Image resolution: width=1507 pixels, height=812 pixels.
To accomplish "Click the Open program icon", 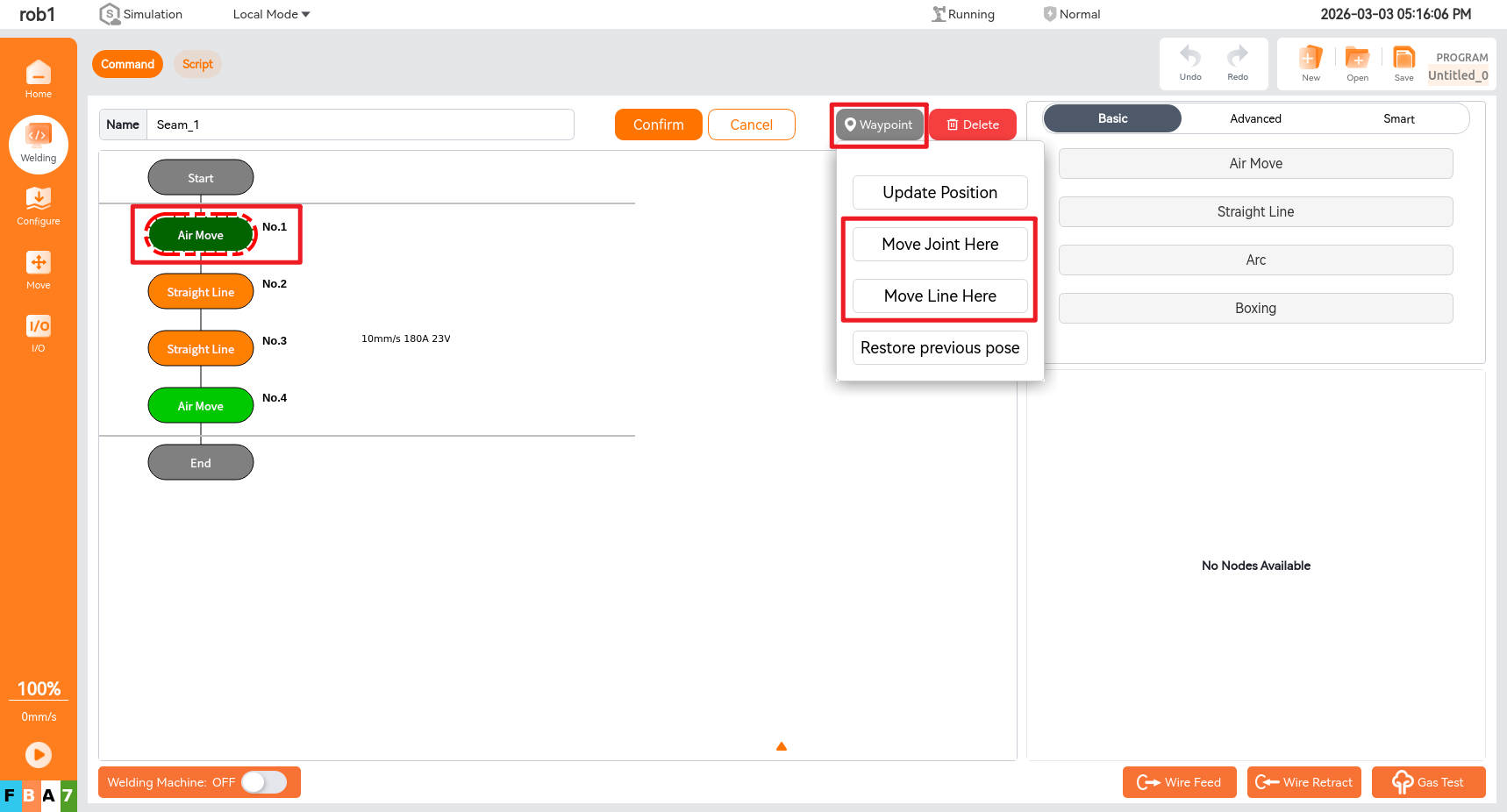I will point(1357,63).
